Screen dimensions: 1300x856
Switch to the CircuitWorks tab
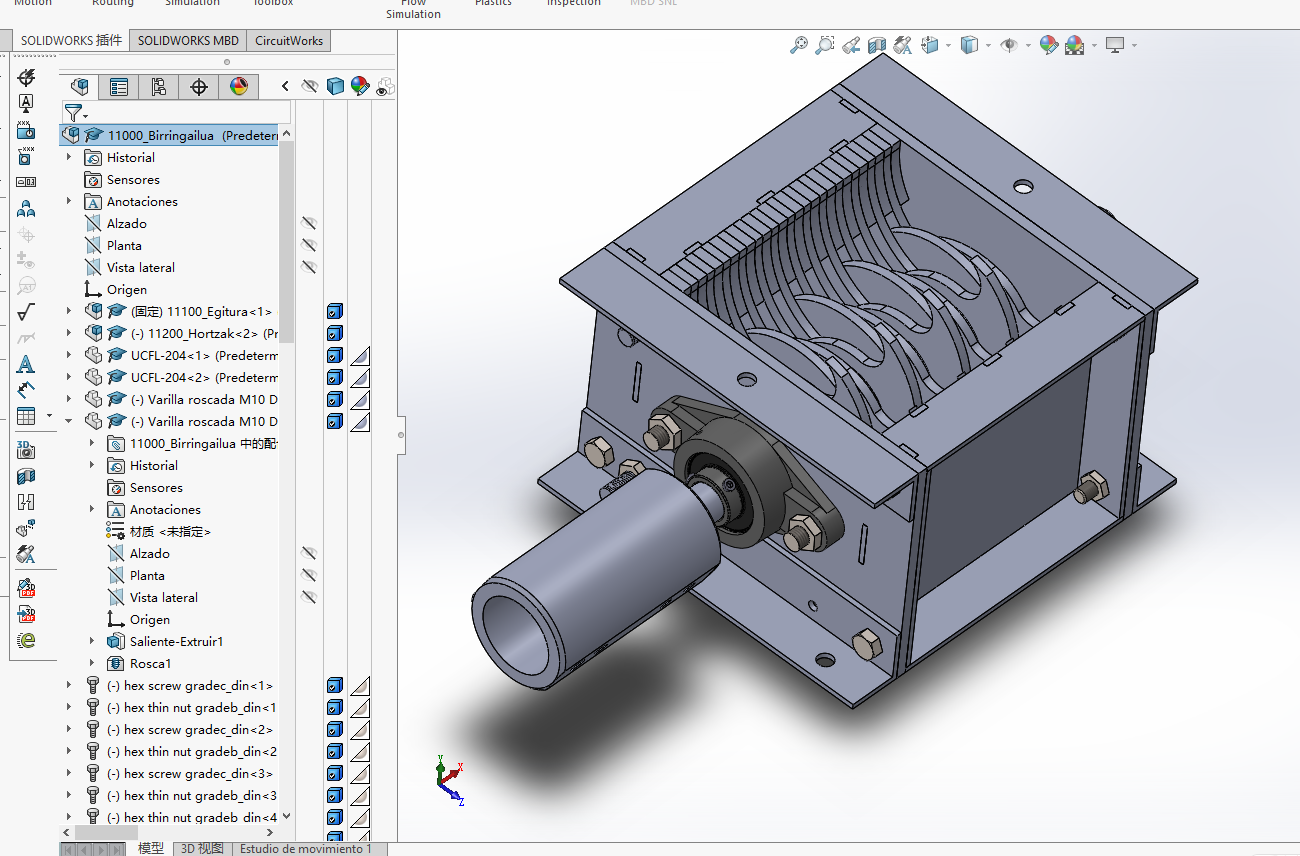[289, 41]
